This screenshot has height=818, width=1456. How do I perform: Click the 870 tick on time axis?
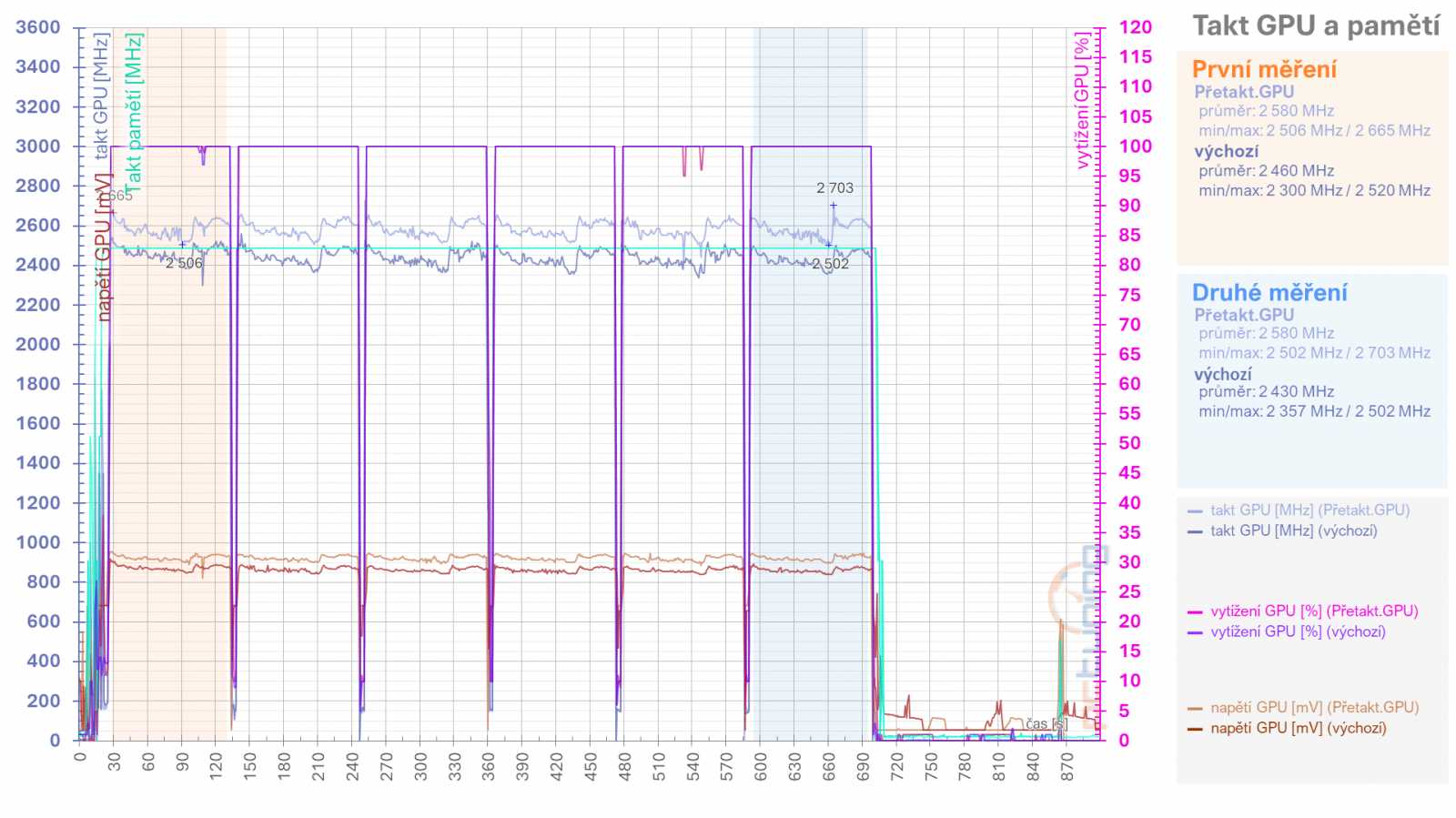click(1067, 766)
